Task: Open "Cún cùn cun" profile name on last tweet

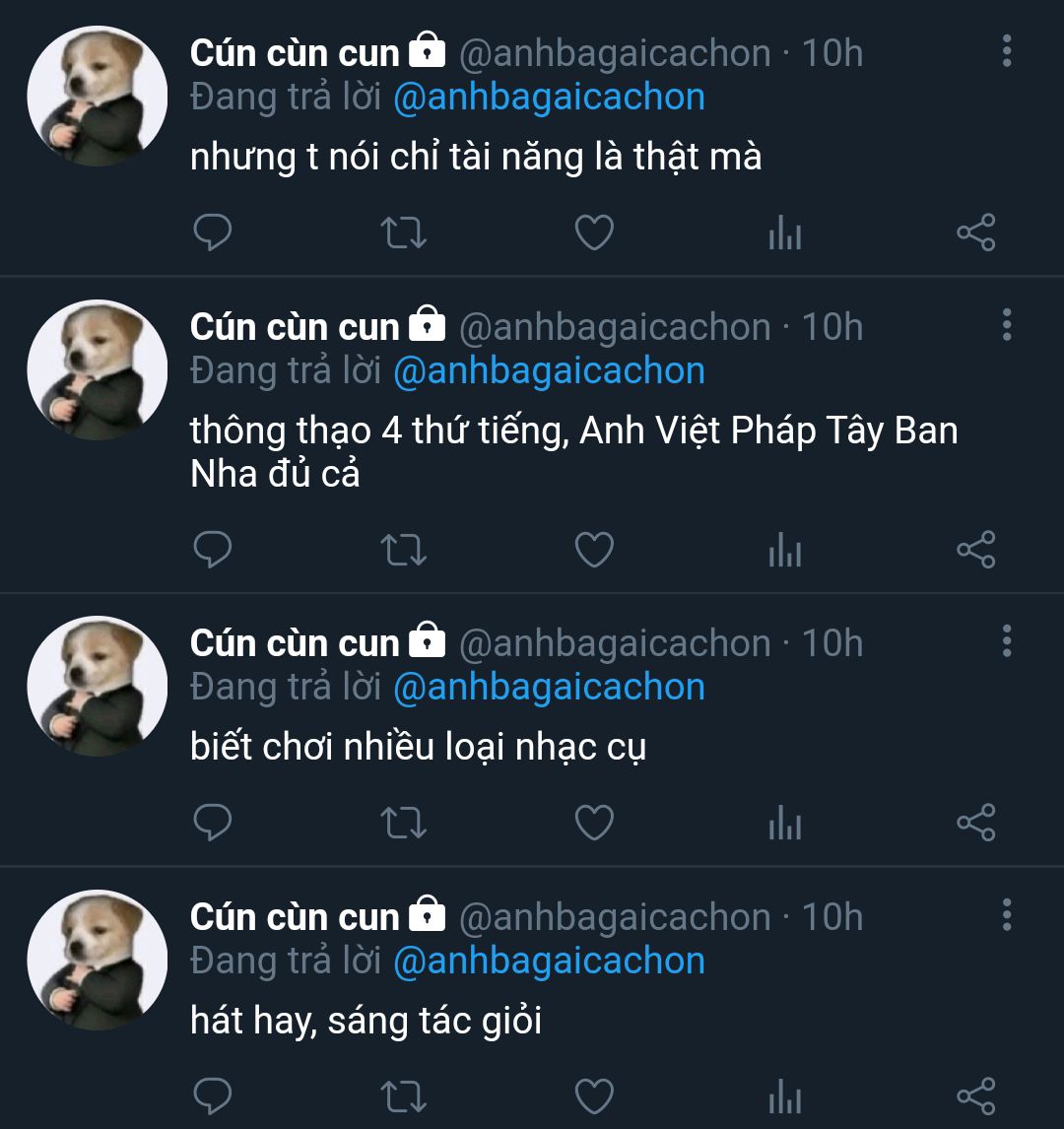Action: pyautogui.click(x=295, y=917)
